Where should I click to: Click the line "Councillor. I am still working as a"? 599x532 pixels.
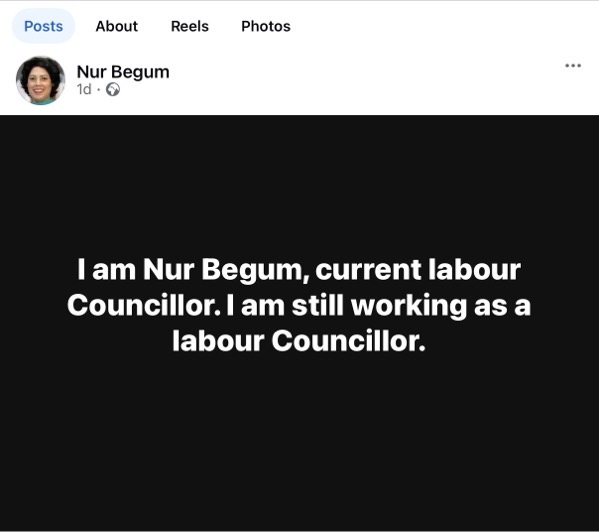point(299,306)
